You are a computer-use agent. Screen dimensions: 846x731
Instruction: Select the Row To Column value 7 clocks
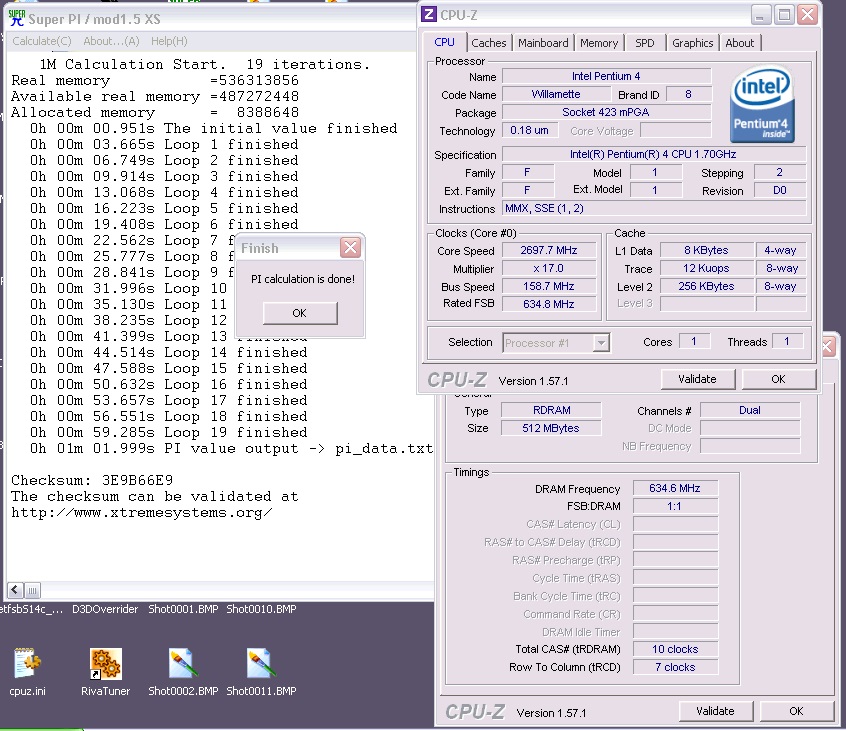(x=675, y=667)
